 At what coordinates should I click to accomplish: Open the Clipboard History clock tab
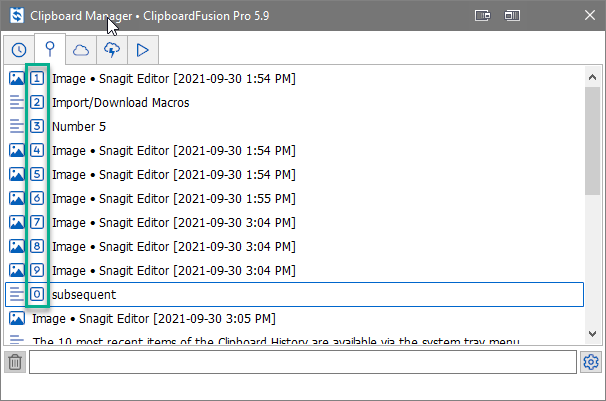click(19, 50)
